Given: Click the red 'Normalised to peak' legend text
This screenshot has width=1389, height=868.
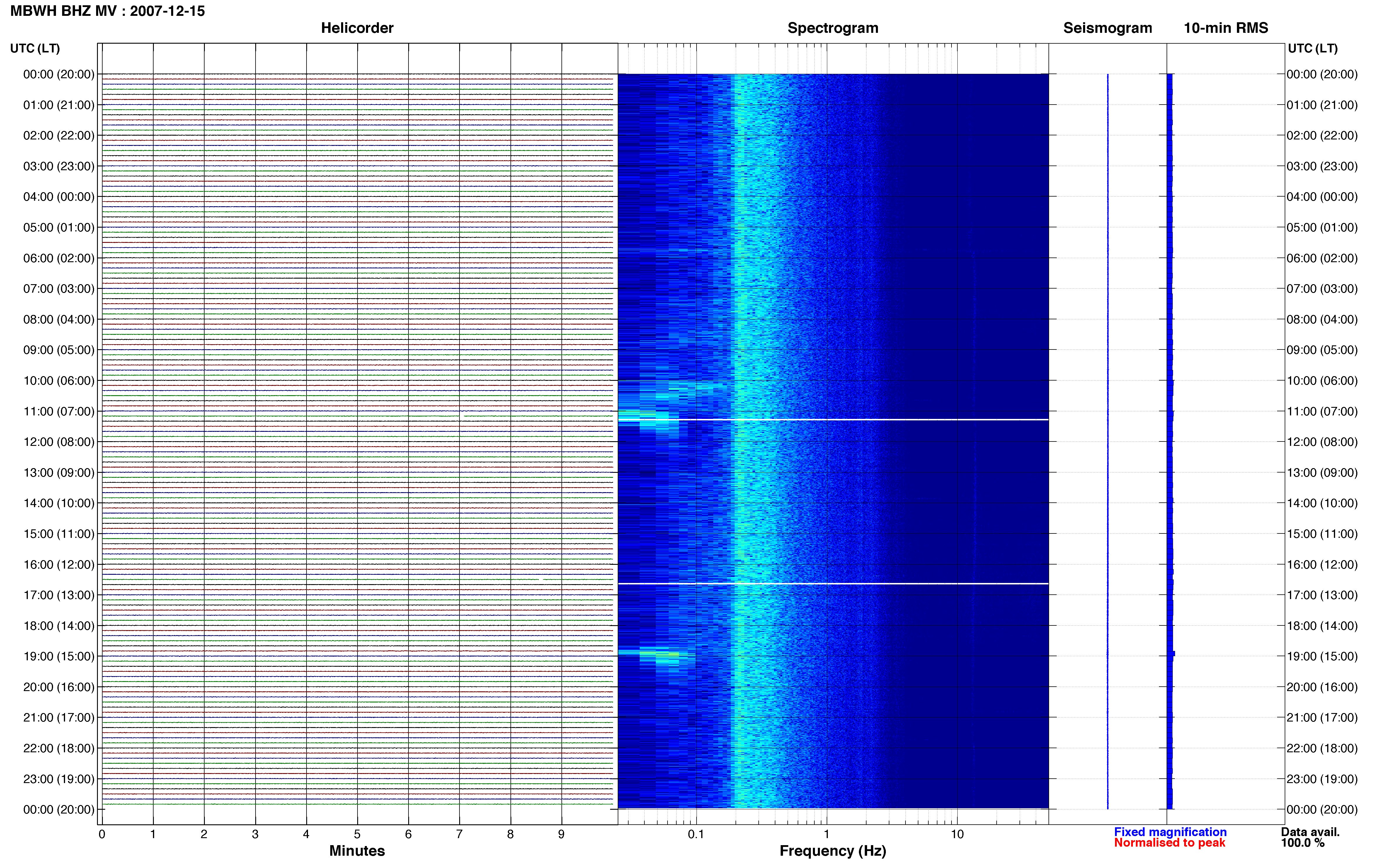Looking at the screenshot, I should pos(1170,843).
